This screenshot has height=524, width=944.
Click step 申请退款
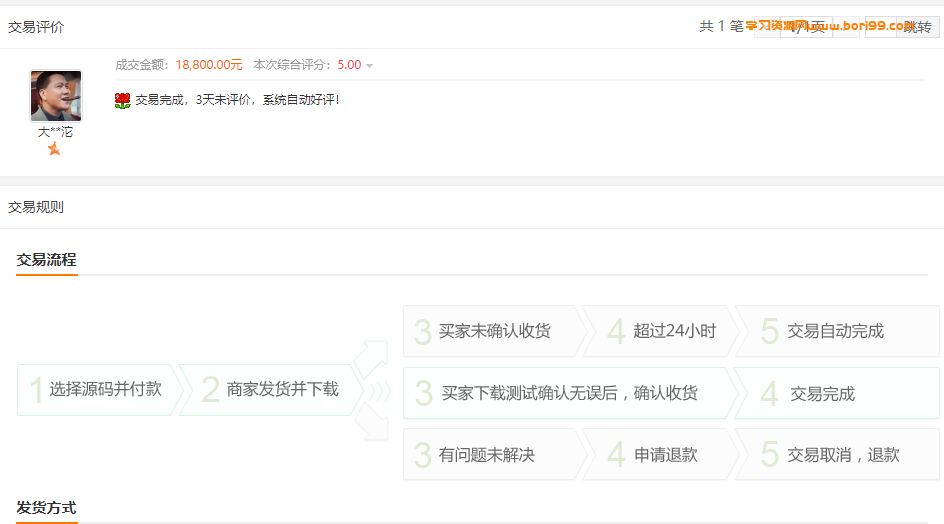[x=660, y=455]
